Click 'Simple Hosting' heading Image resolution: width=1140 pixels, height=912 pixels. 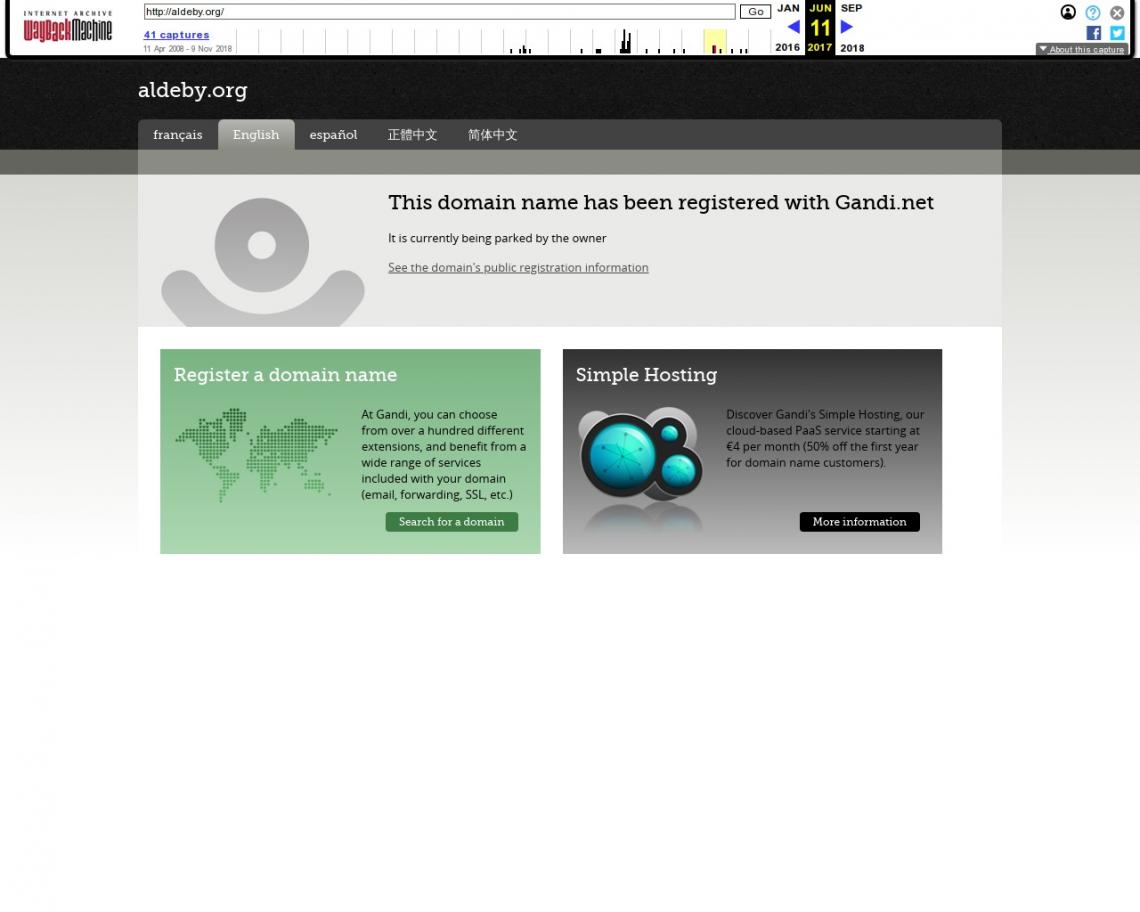point(646,375)
